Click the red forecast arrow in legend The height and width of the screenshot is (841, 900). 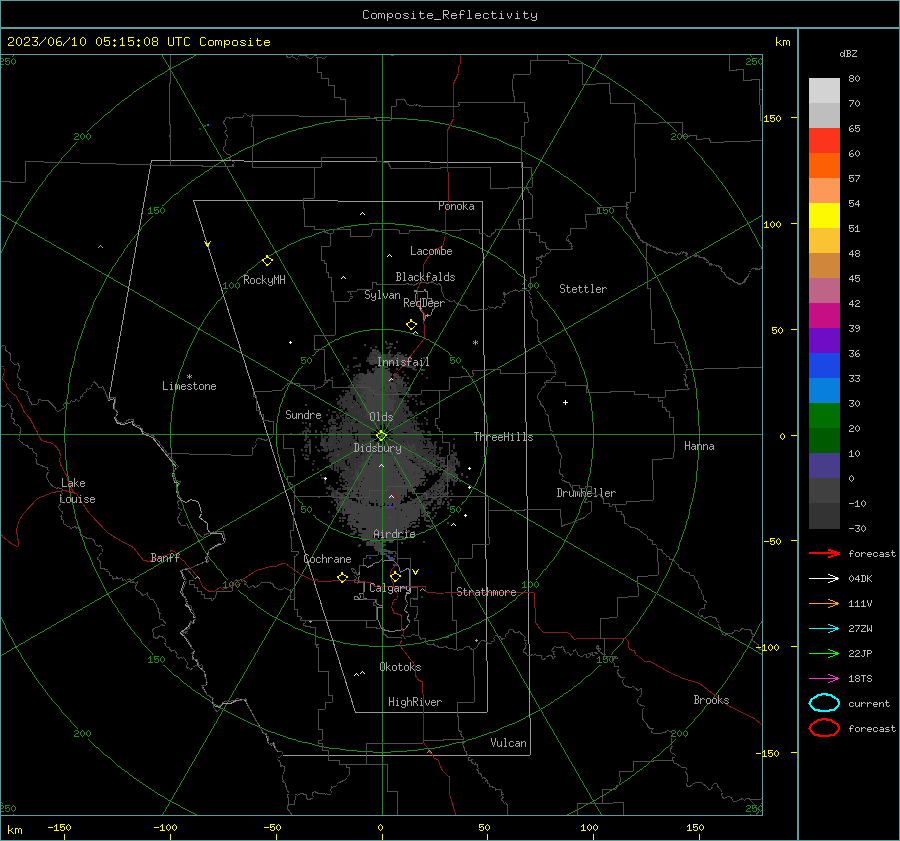(824, 553)
